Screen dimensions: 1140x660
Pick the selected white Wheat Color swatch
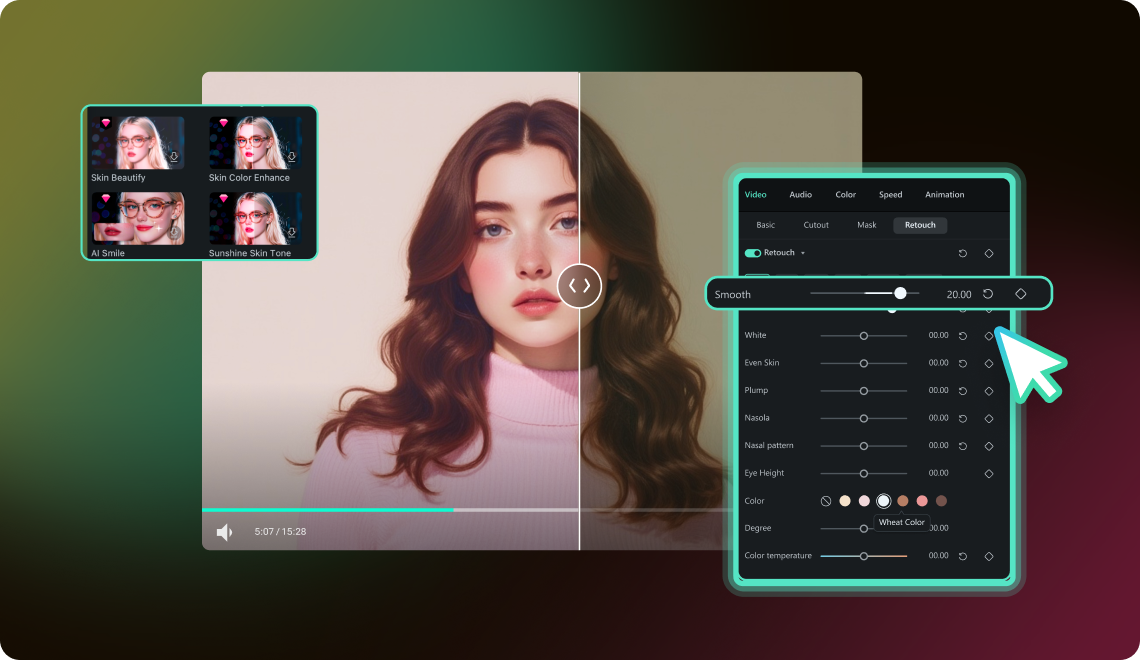[x=883, y=501]
